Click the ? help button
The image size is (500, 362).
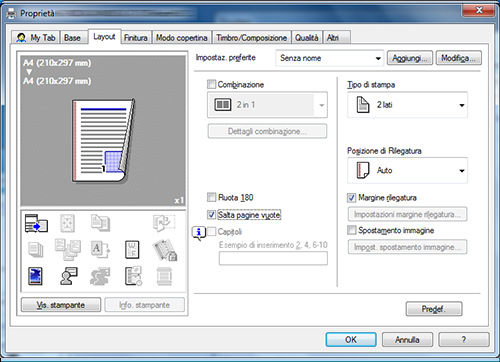(x=464, y=340)
